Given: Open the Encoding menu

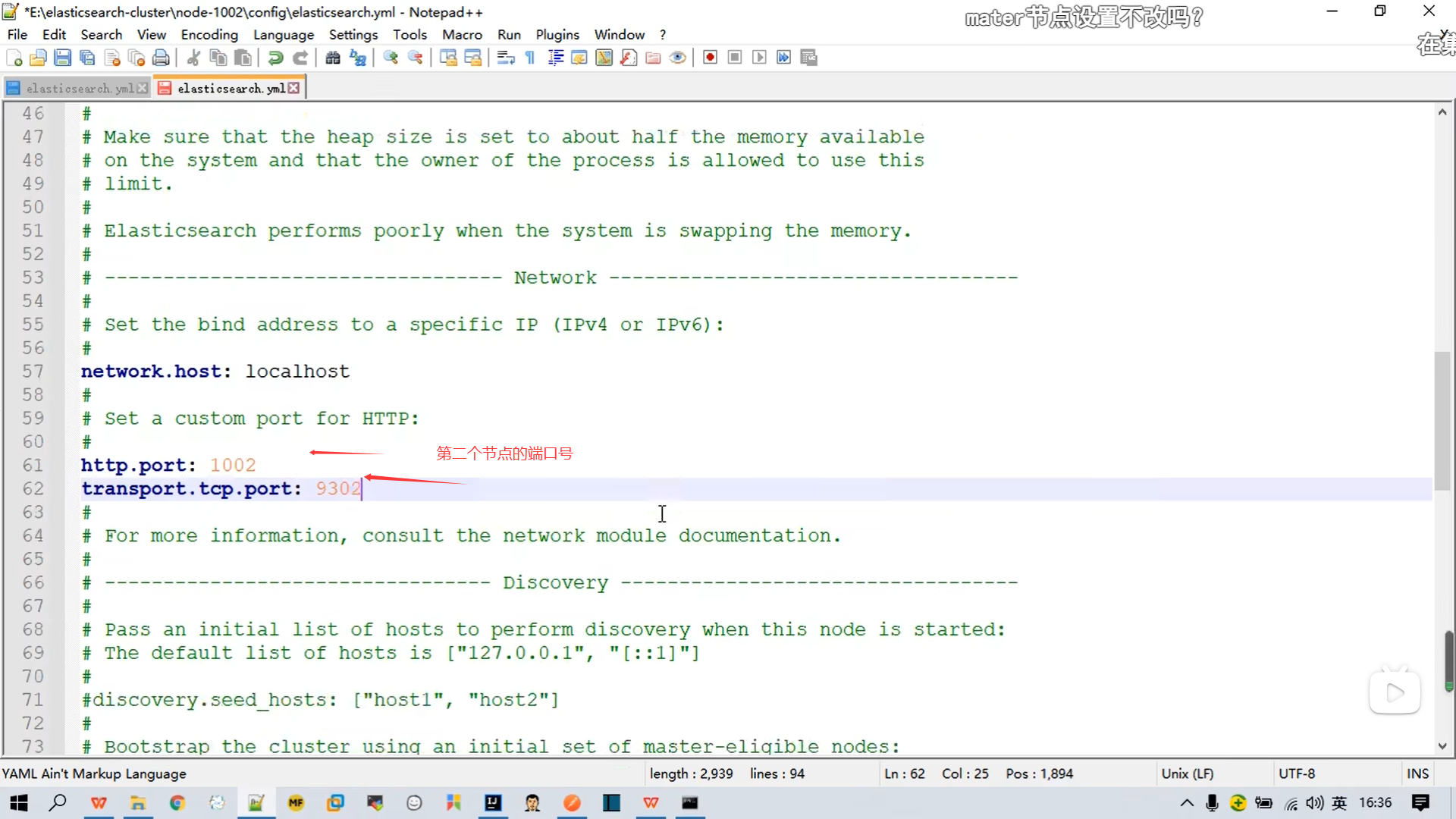Looking at the screenshot, I should coord(209,35).
